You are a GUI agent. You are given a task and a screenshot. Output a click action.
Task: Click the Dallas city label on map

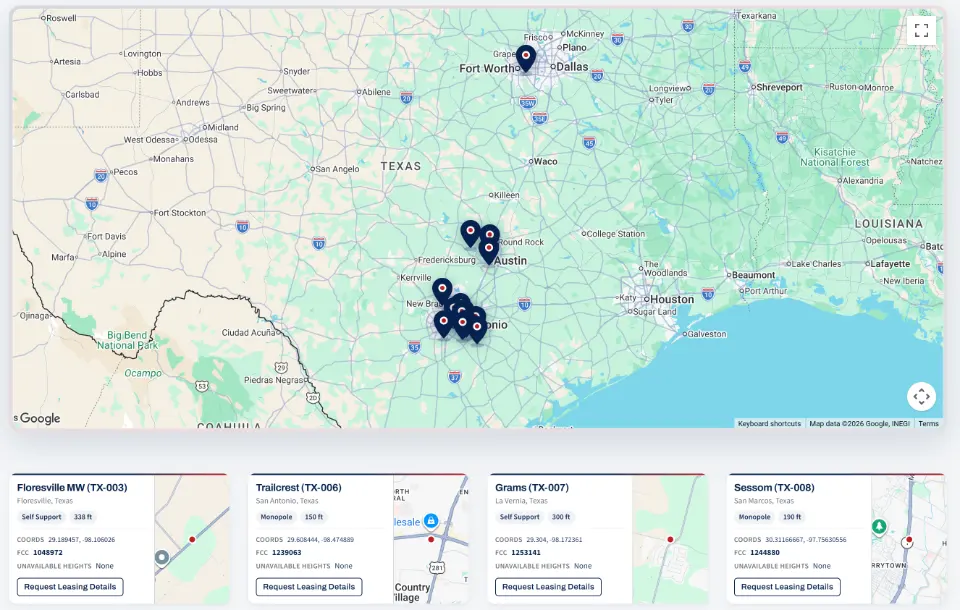pos(572,67)
